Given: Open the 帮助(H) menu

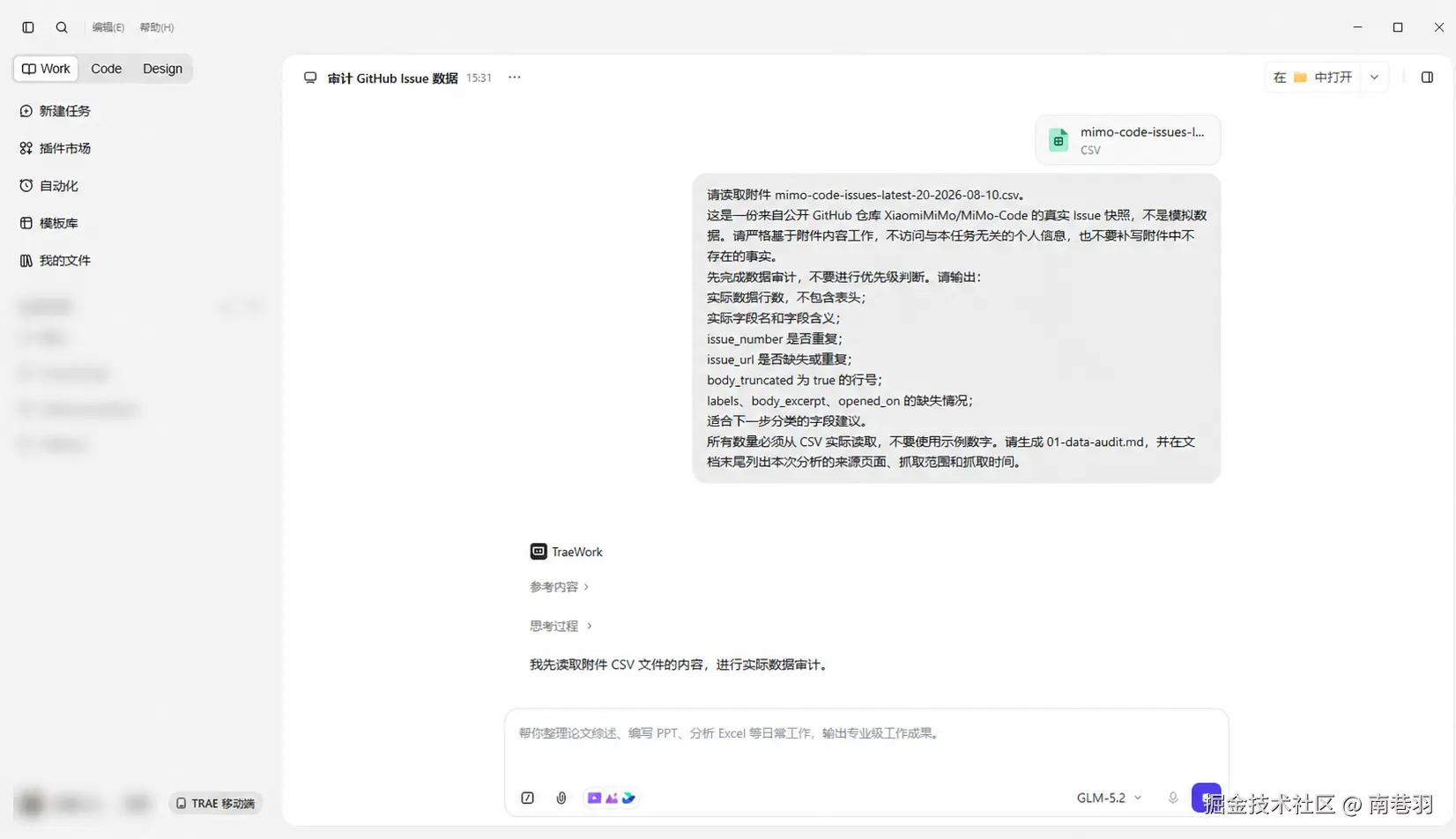Looking at the screenshot, I should pyautogui.click(x=157, y=27).
